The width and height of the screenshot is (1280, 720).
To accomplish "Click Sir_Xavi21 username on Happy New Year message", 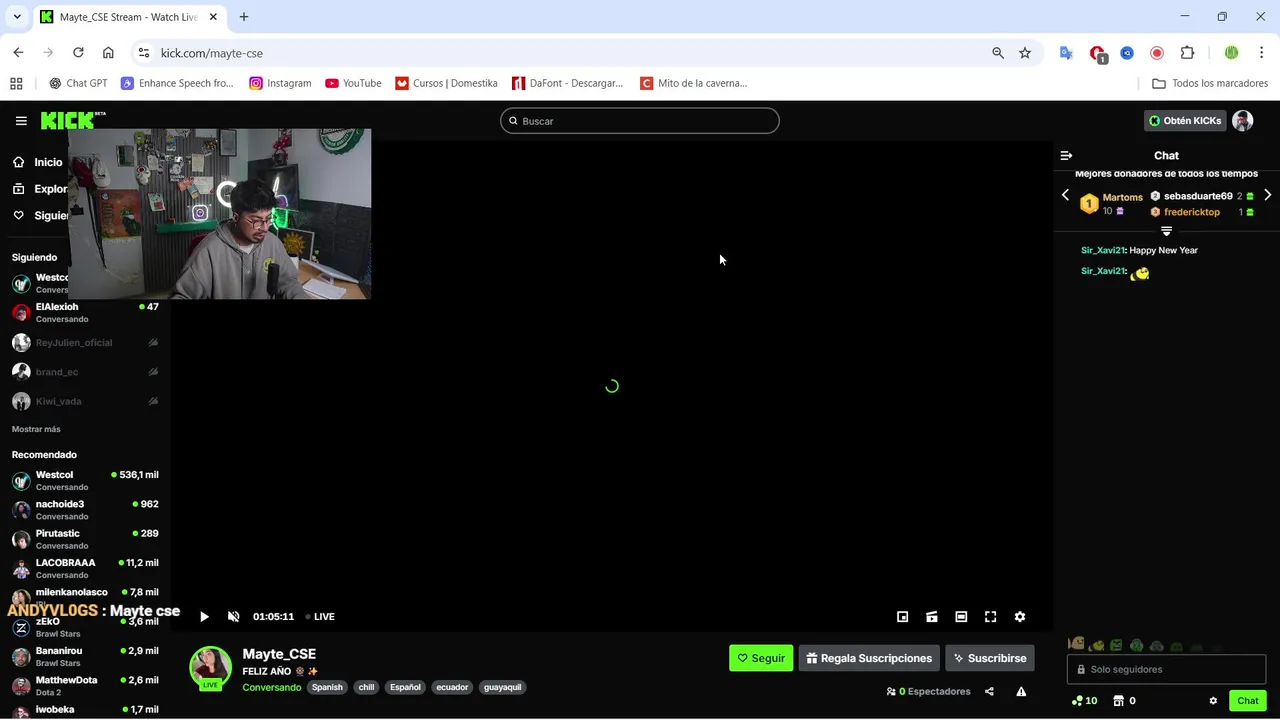I will pyautogui.click(x=1103, y=250).
